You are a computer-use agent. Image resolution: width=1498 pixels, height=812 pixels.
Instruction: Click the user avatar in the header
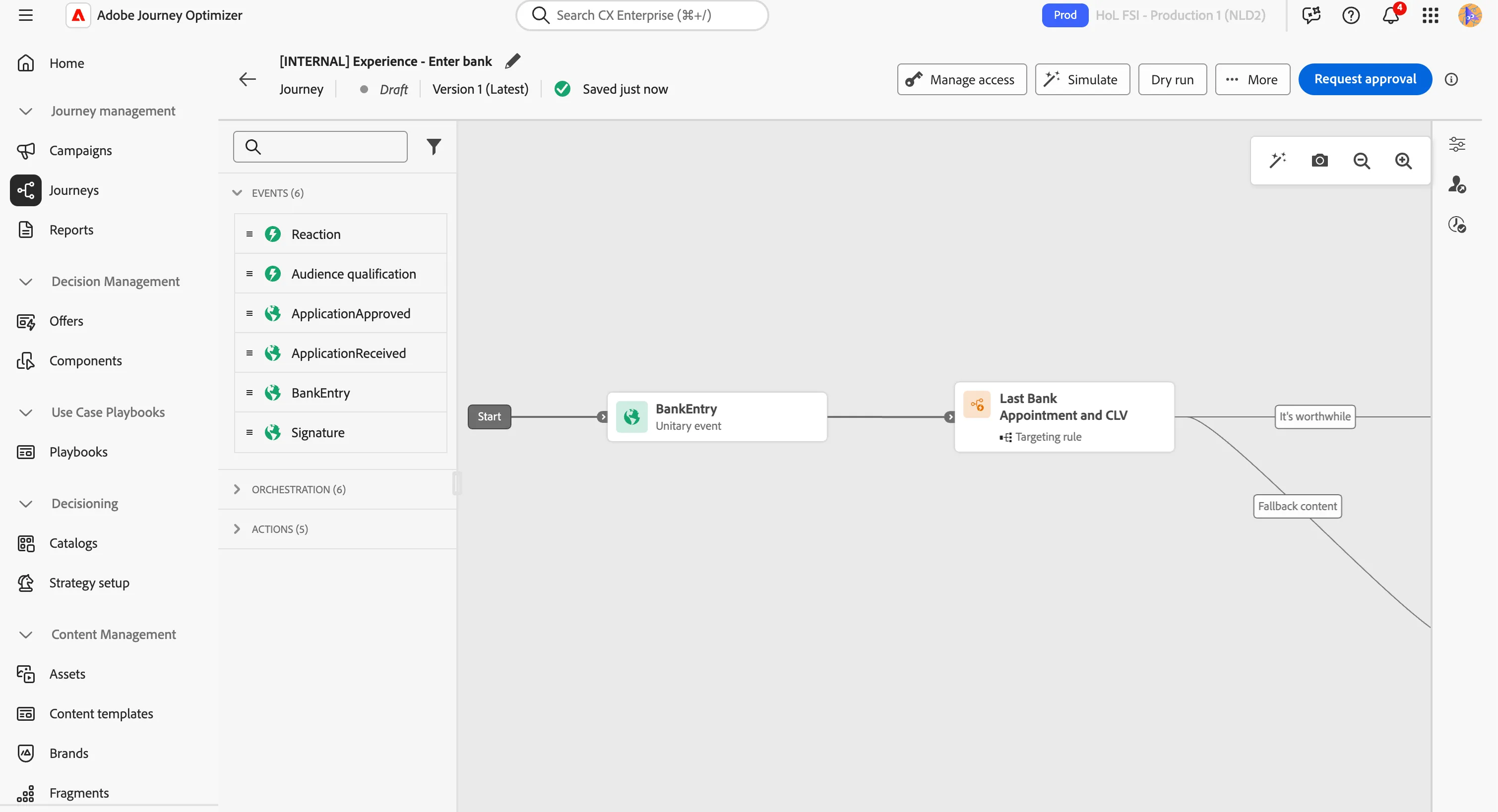pos(1470,15)
